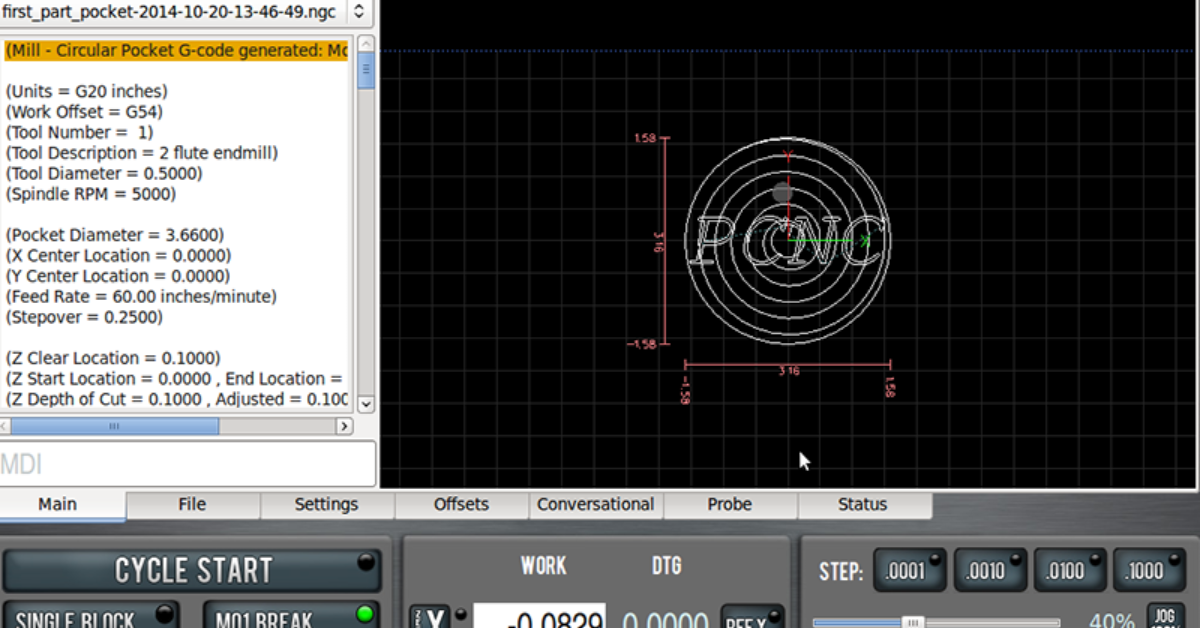Select the .0010 jog step size
This screenshot has height=628, width=1200.
click(990, 570)
